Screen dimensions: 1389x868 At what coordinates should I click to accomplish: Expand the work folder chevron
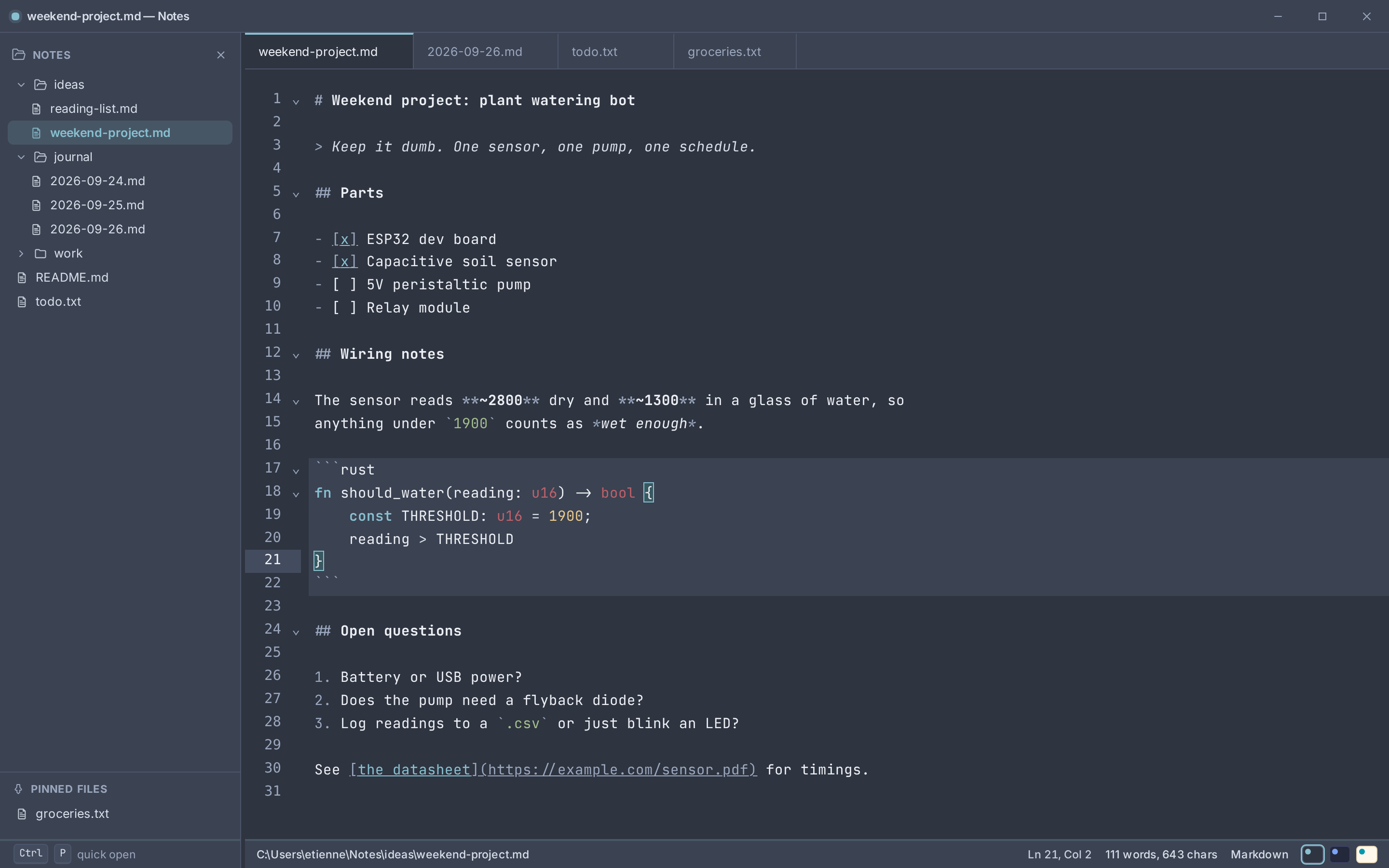[21, 254]
